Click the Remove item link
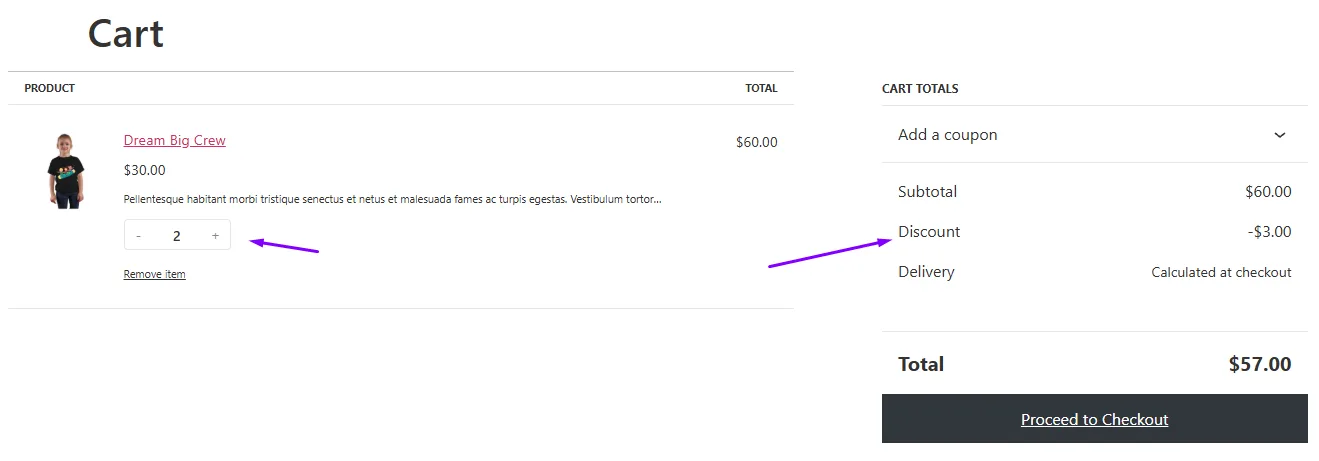 [154, 274]
